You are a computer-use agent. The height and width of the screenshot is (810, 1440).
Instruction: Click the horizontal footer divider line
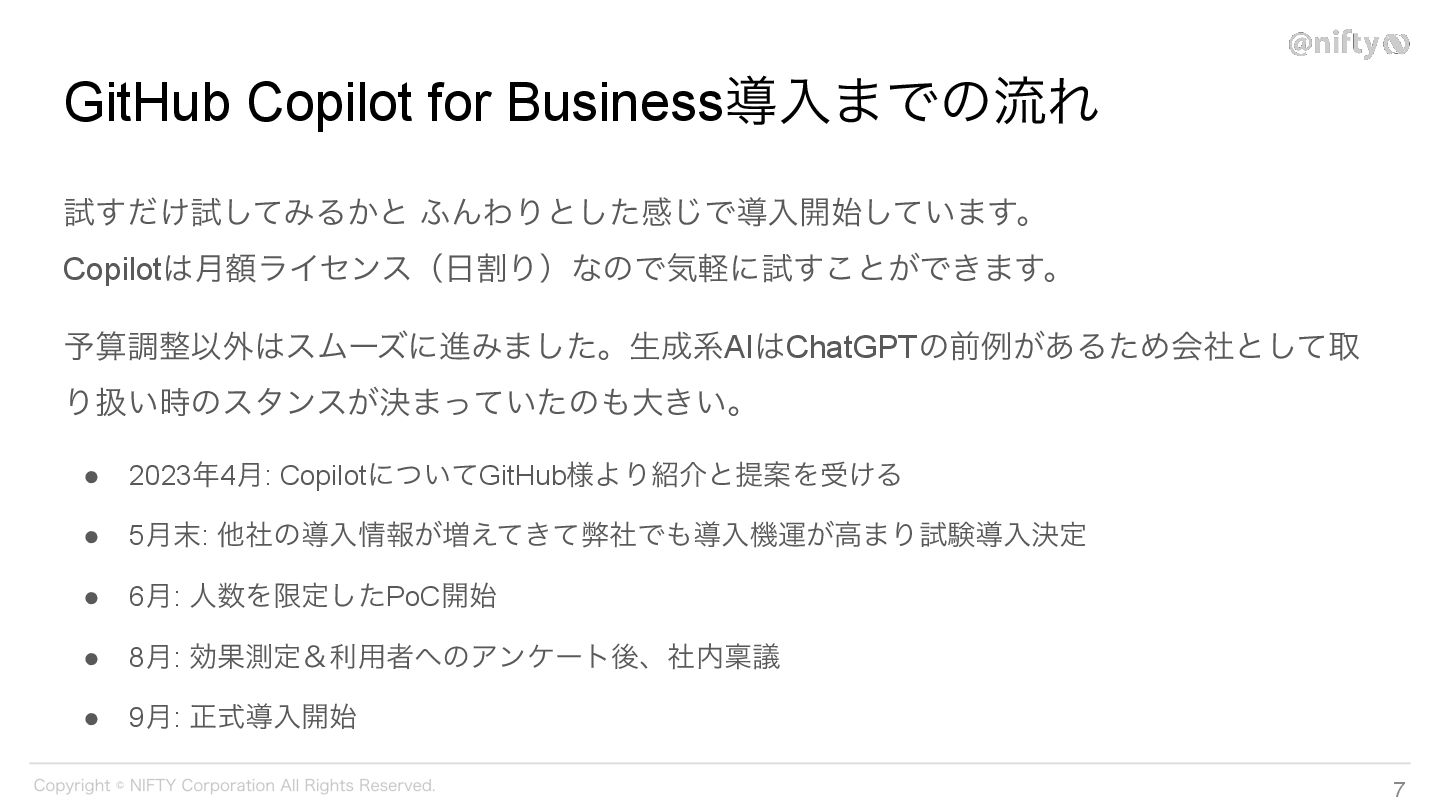click(720, 764)
